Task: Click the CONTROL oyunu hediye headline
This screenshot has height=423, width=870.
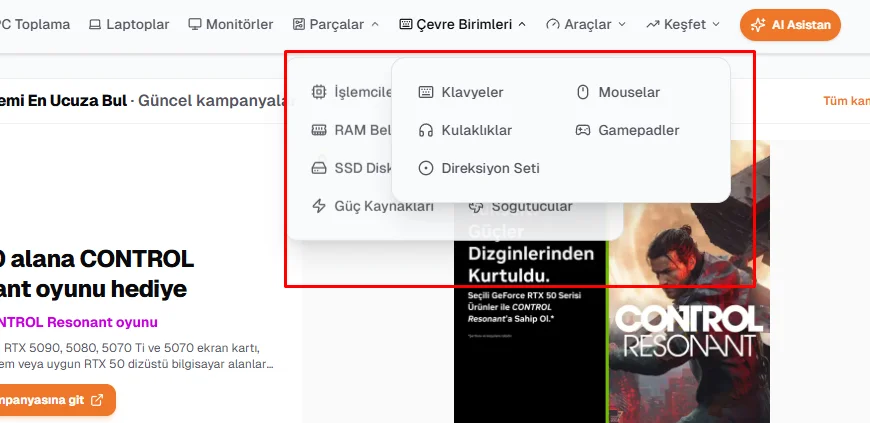Action: point(97,274)
